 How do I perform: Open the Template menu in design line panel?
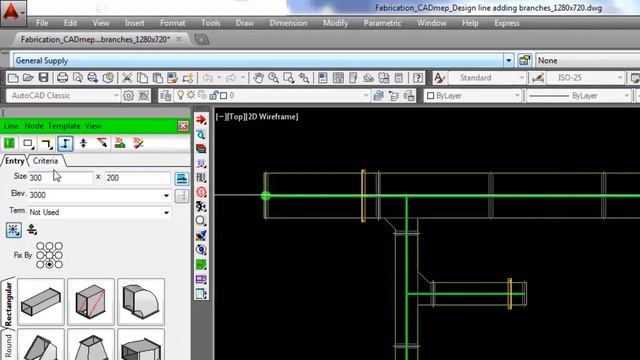point(64,126)
